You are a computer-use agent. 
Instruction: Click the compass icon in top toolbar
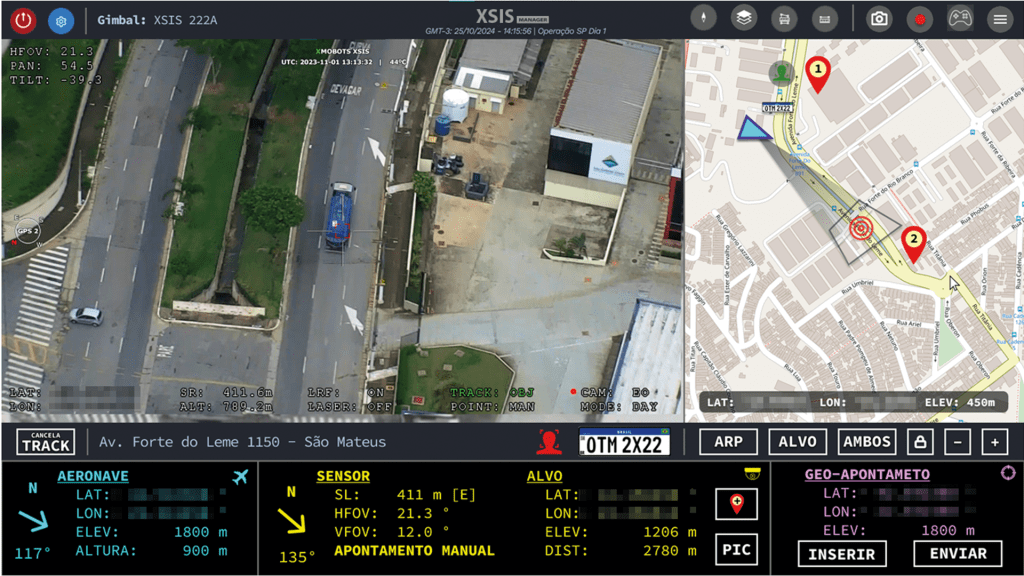[x=704, y=18]
